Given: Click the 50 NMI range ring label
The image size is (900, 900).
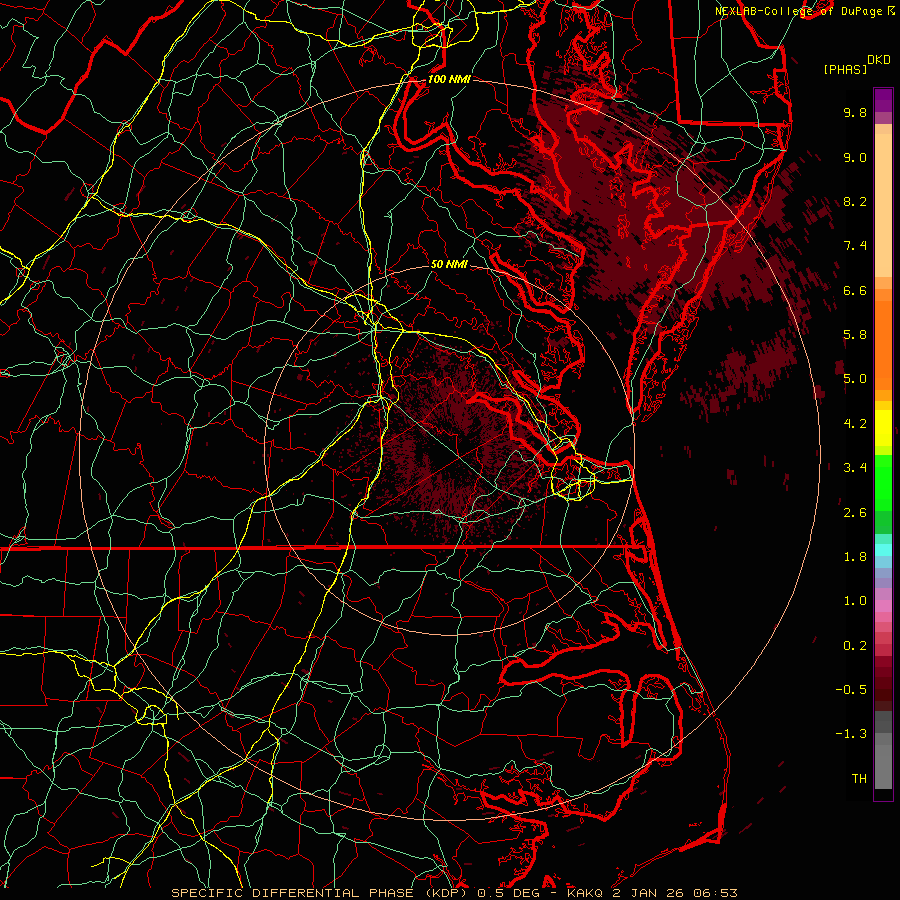Looking at the screenshot, I should 449,264.
